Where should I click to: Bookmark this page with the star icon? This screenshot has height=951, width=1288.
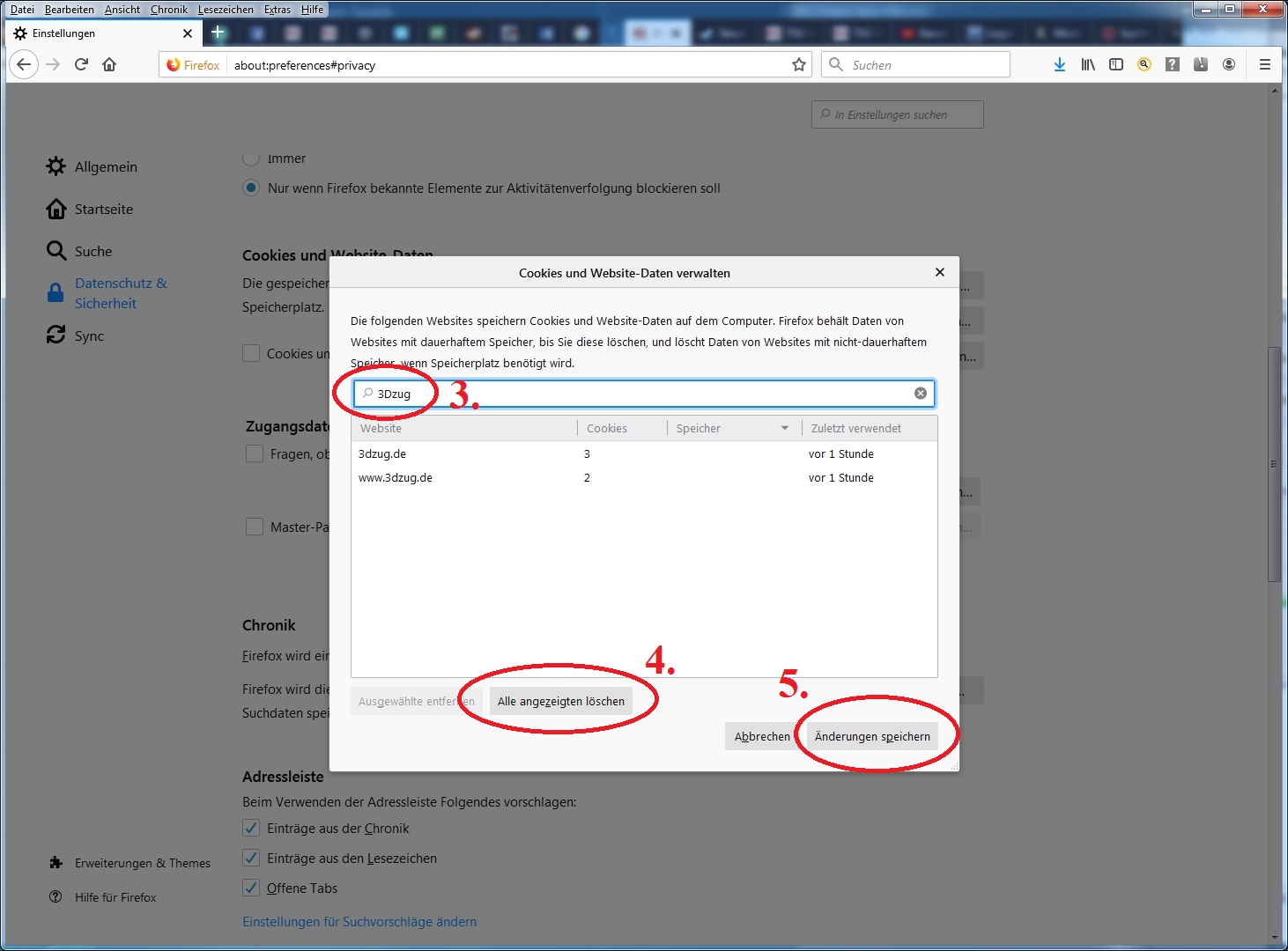click(799, 64)
